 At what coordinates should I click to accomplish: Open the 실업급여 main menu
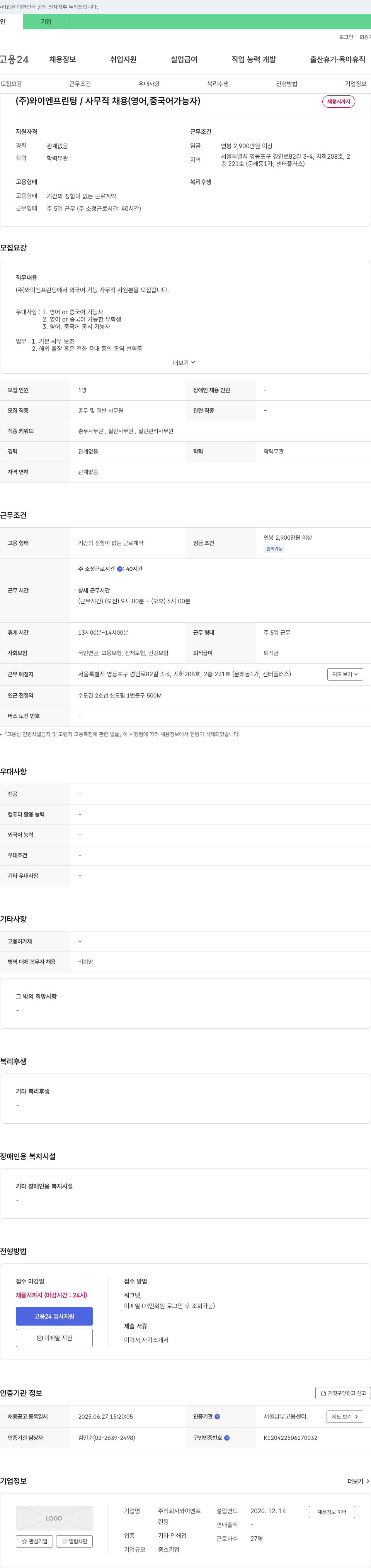184,60
